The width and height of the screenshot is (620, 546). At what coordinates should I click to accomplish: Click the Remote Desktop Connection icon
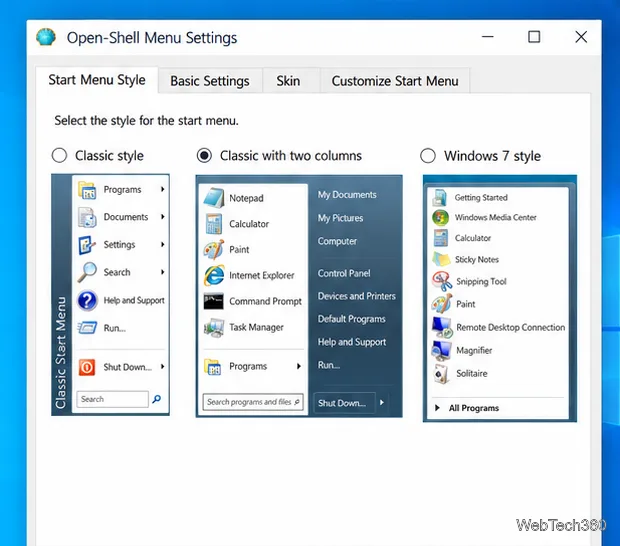click(442, 327)
